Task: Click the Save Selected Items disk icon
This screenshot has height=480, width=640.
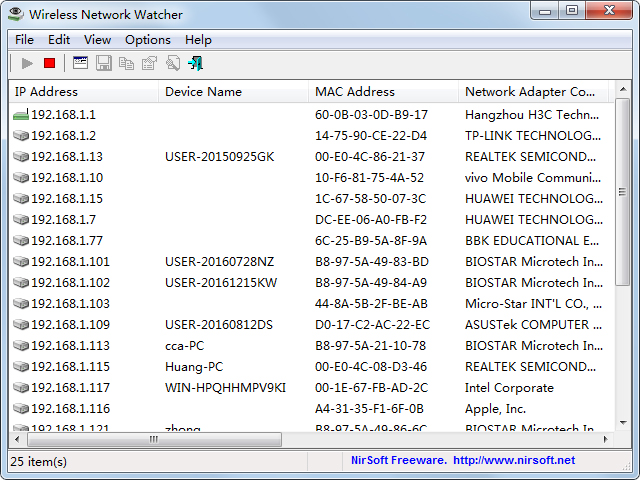Action: (104, 63)
